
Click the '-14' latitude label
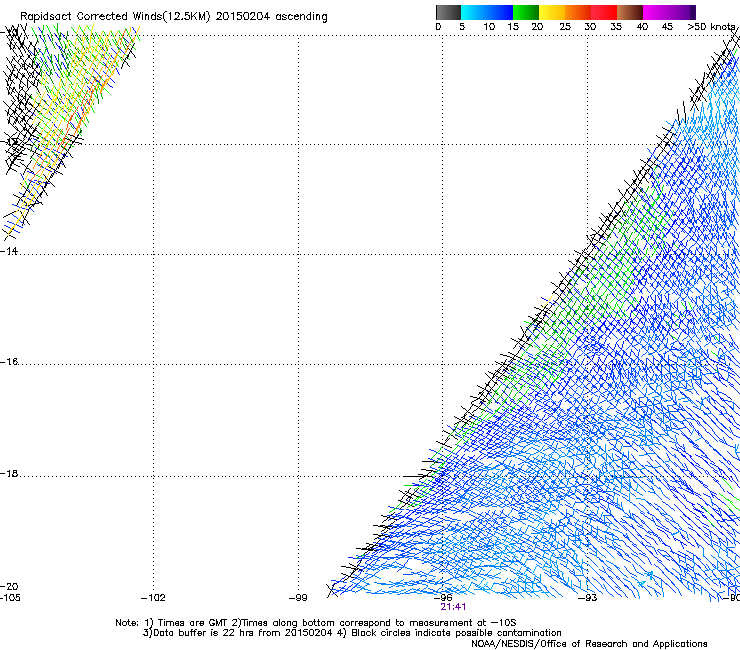[x=9, y=252]
